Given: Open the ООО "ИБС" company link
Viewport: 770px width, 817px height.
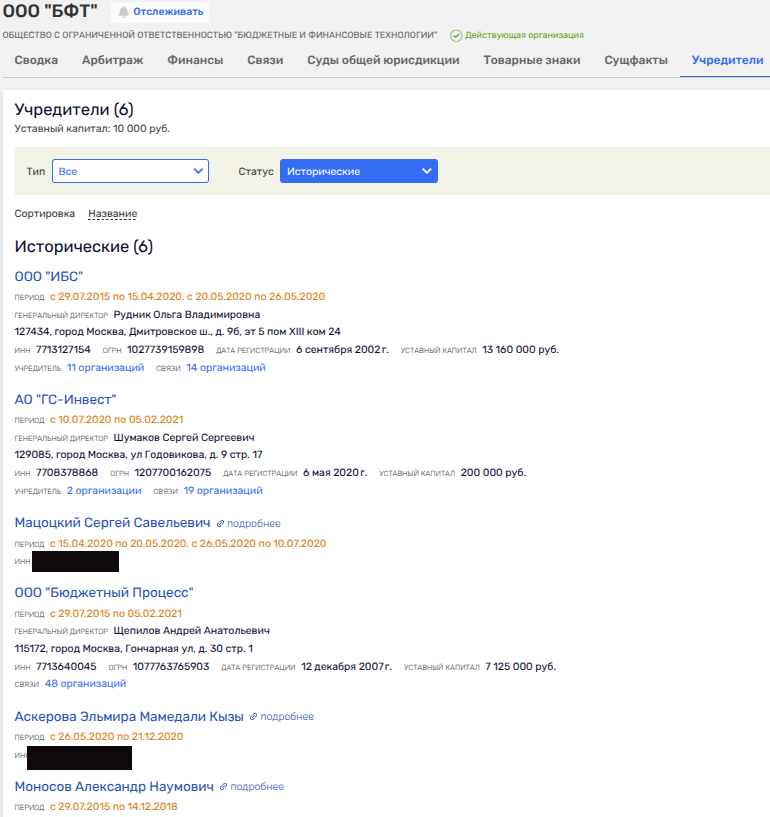Looking at the screenshot, I should tap(48, 277).
